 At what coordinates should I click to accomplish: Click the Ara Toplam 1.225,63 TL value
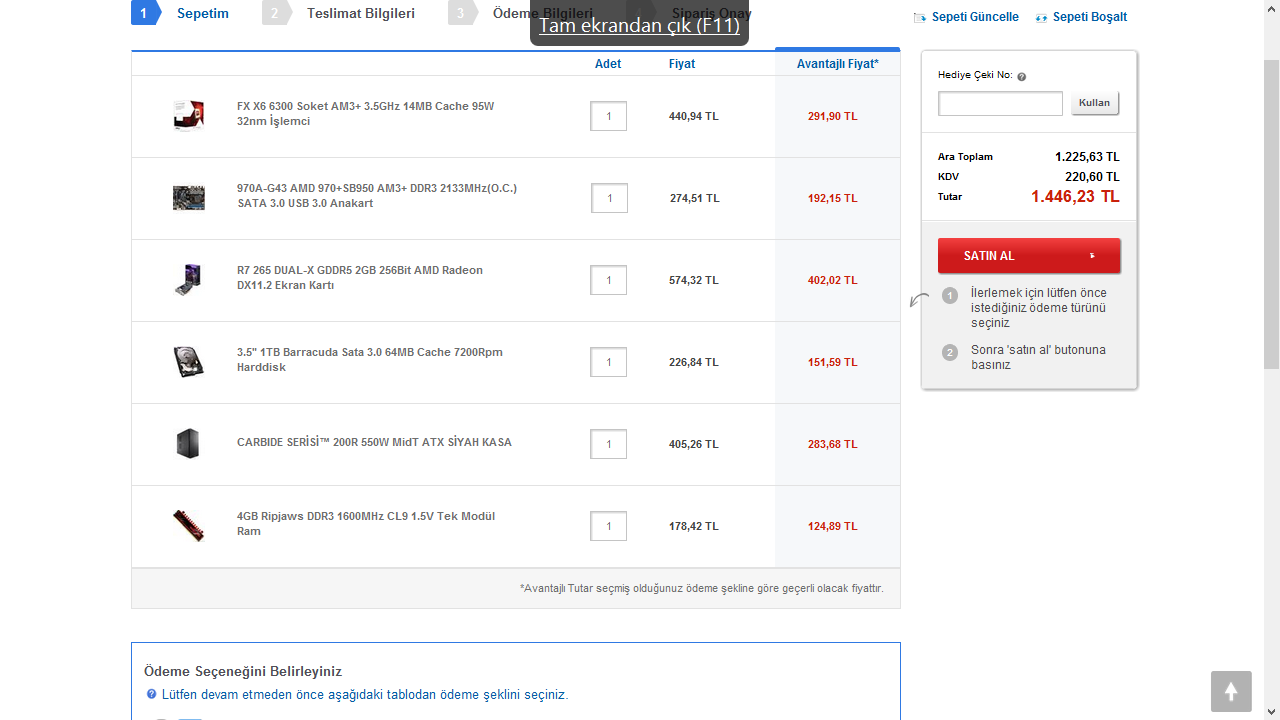1087,157
